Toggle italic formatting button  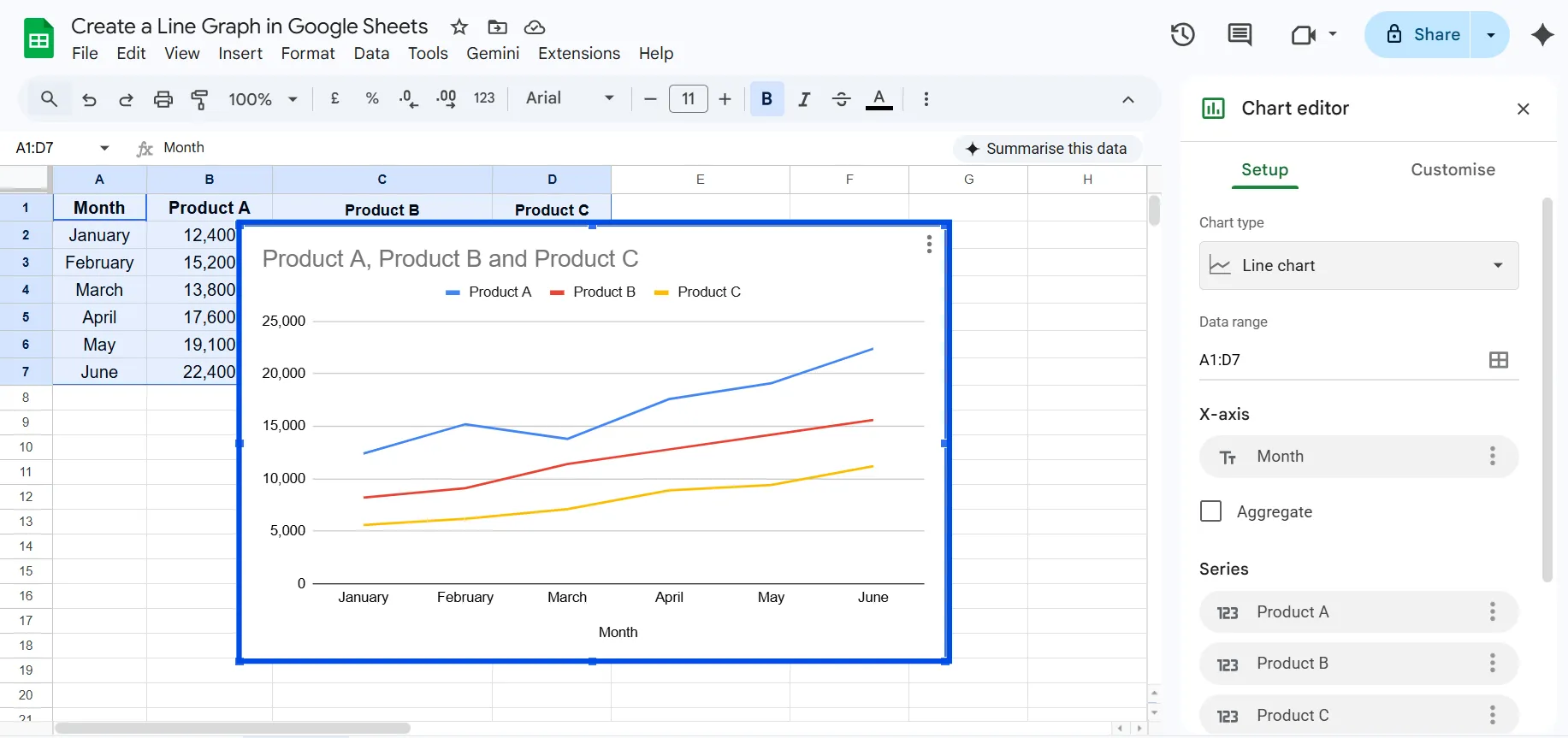(803, 99)
